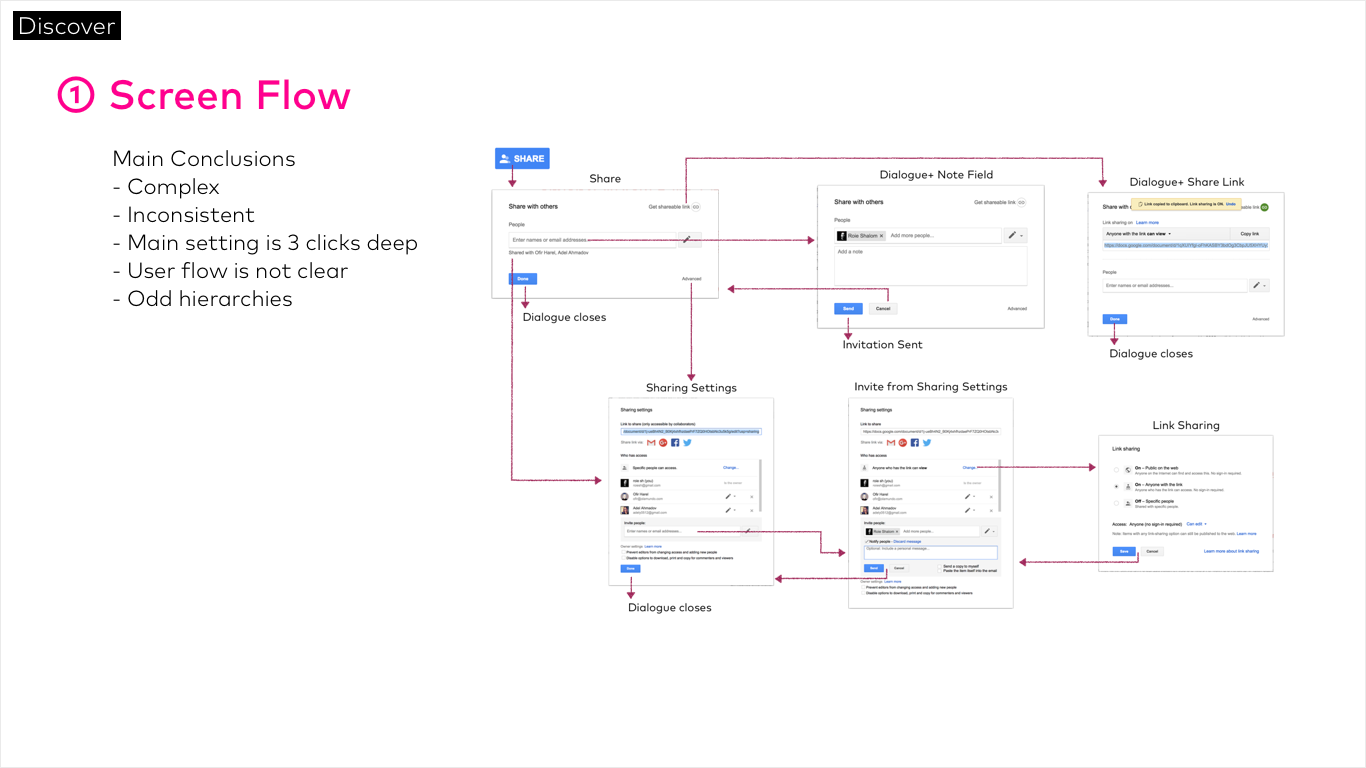This screenshot has width=1366, height=768.
Task: Select 'Off – Specific people' radio
Action: click(x=1116, y=503)
